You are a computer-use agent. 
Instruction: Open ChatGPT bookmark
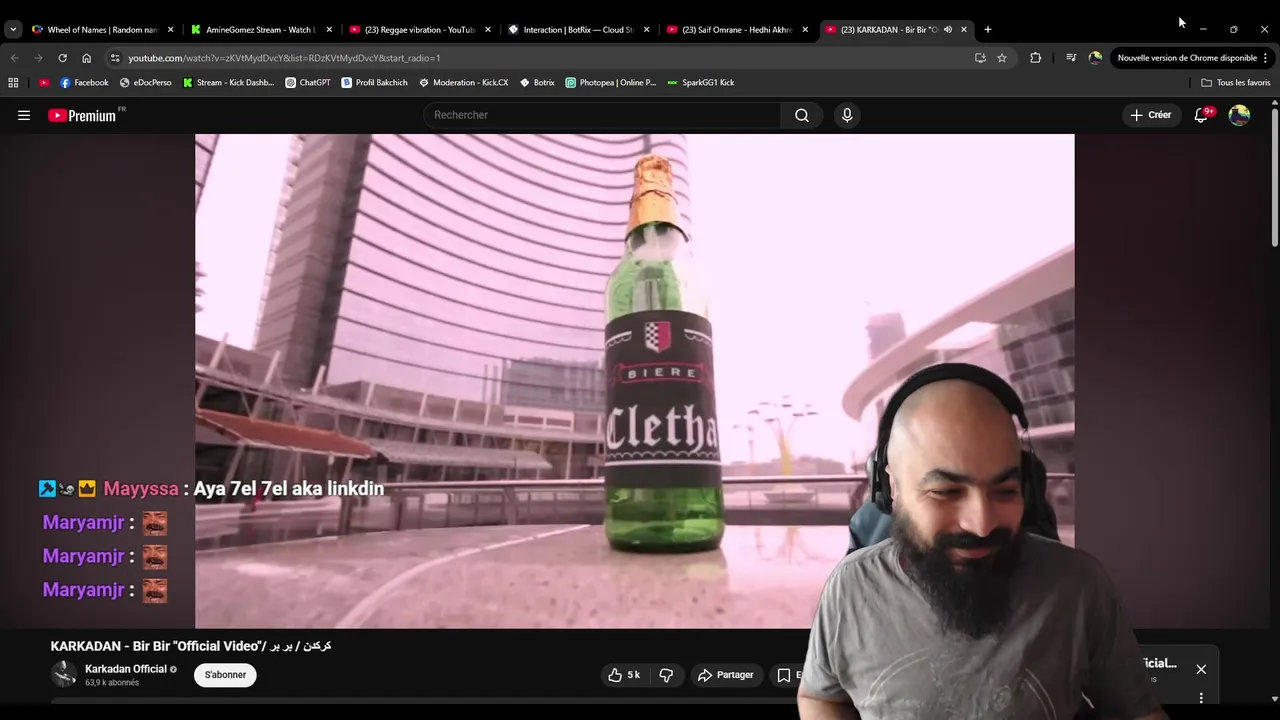pyautogui.click(x=308, y=83)
